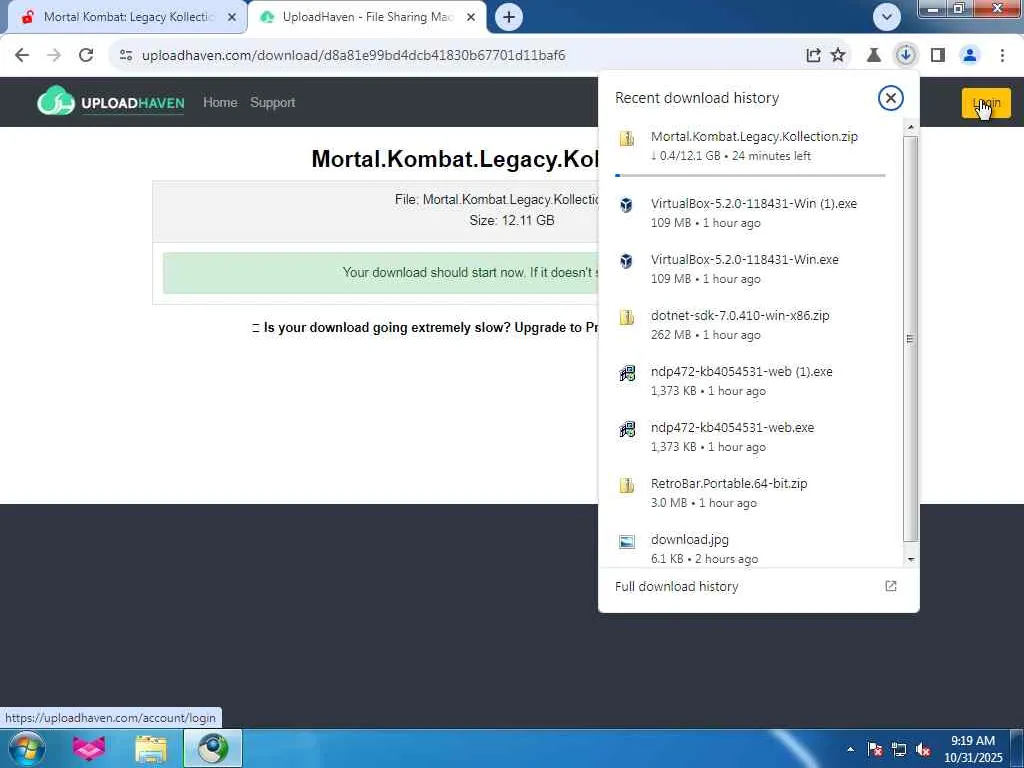Open VirtualBox-5.2.0-118431-Win.exe entry
This screenshot has height=768, width=1024.
pos(750,269)
